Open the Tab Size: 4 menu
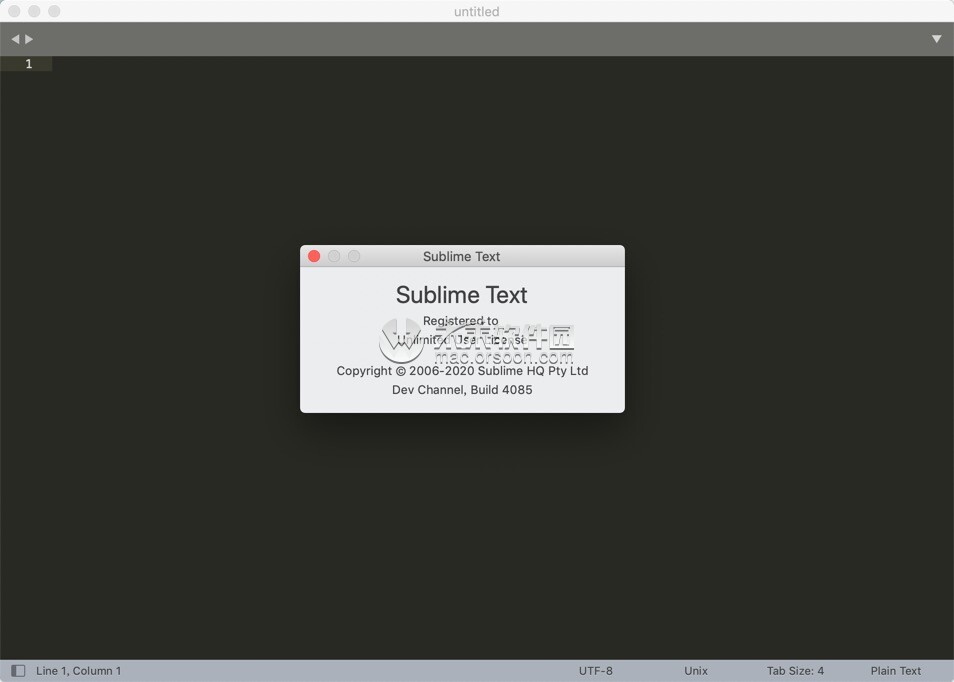 (x=795, y=670)
